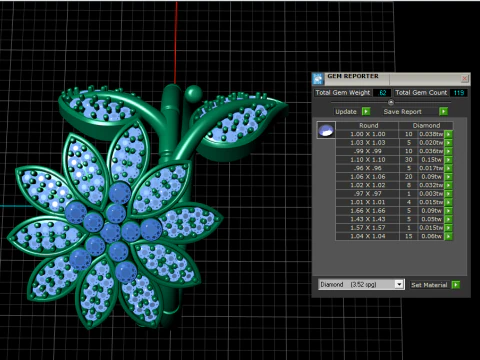480x360 pixels.
Task: Click the green arrow in the 1.57 X 1.57 row
Action: coord(449,228)
